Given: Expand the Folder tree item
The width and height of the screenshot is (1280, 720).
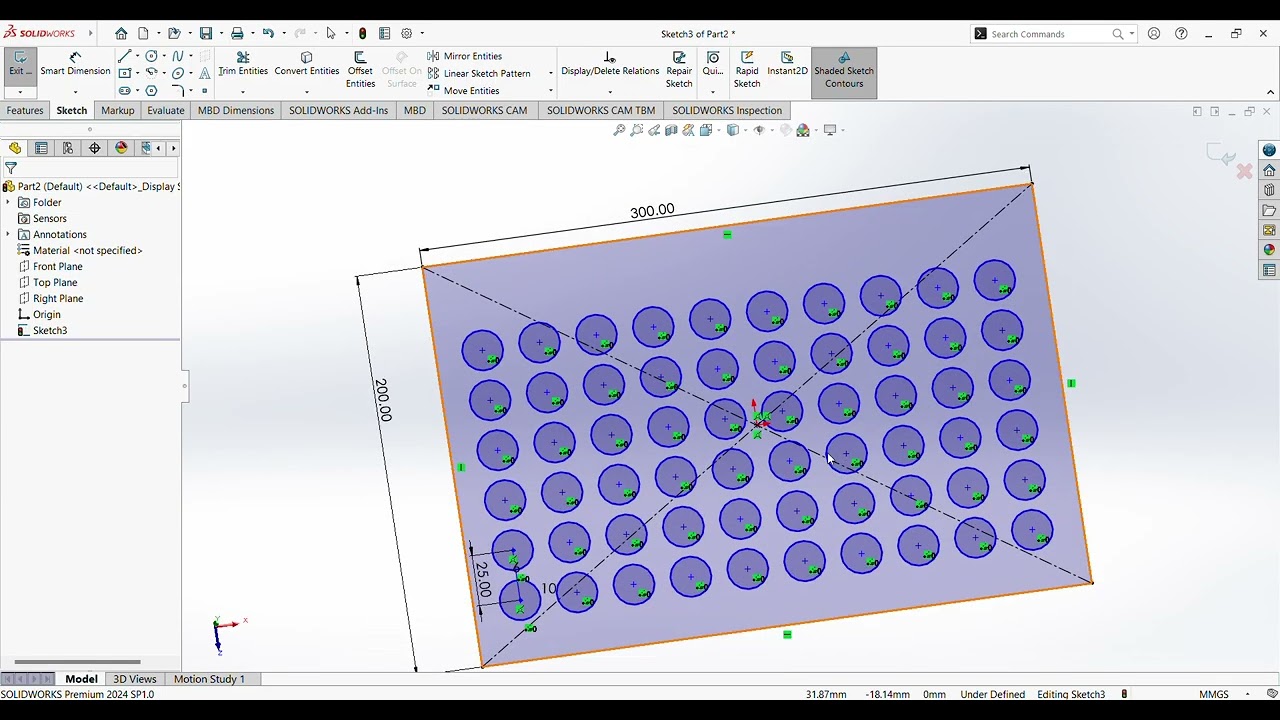Looking at the screenshot, I should tap(8, 202).
